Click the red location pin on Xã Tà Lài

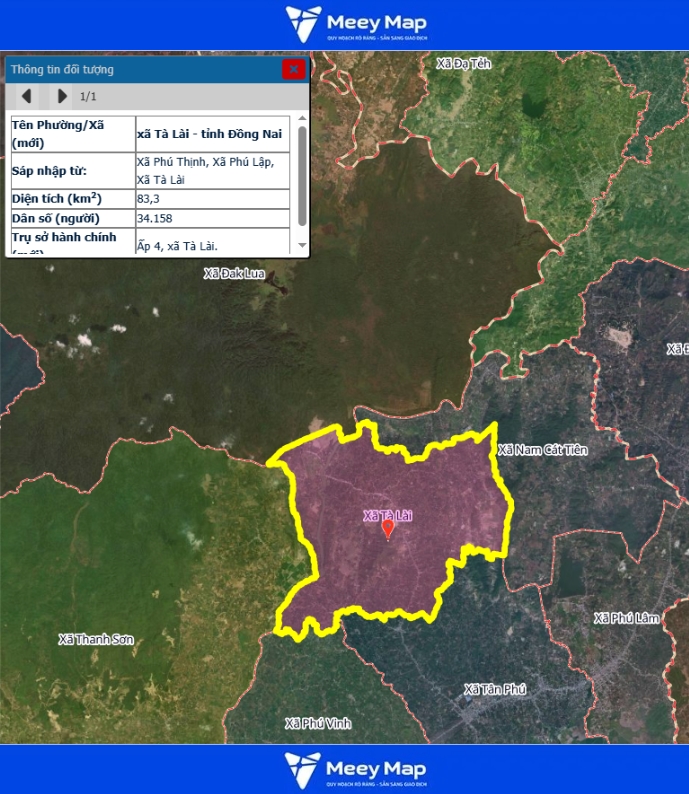click(388, 529)
